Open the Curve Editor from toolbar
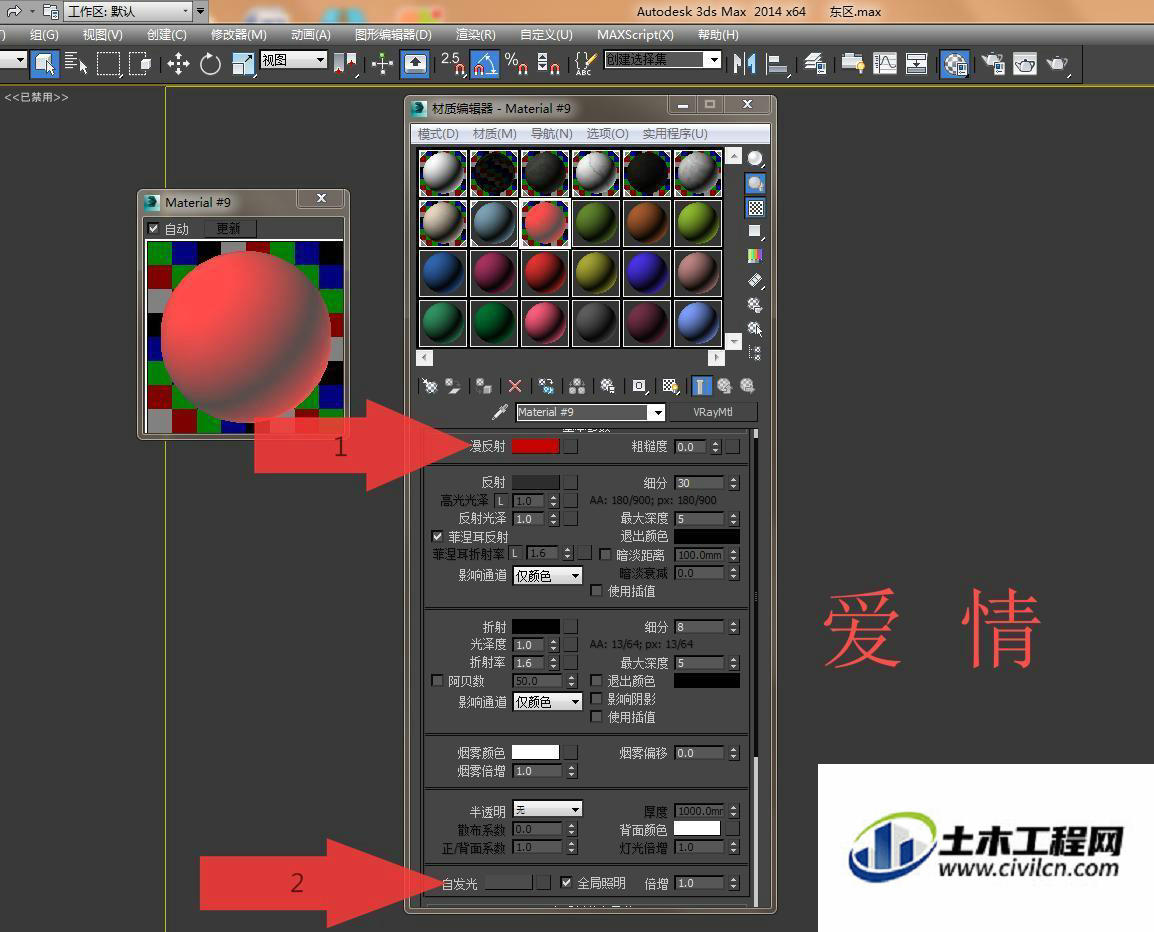The image size is (1154, 932). 885,64
